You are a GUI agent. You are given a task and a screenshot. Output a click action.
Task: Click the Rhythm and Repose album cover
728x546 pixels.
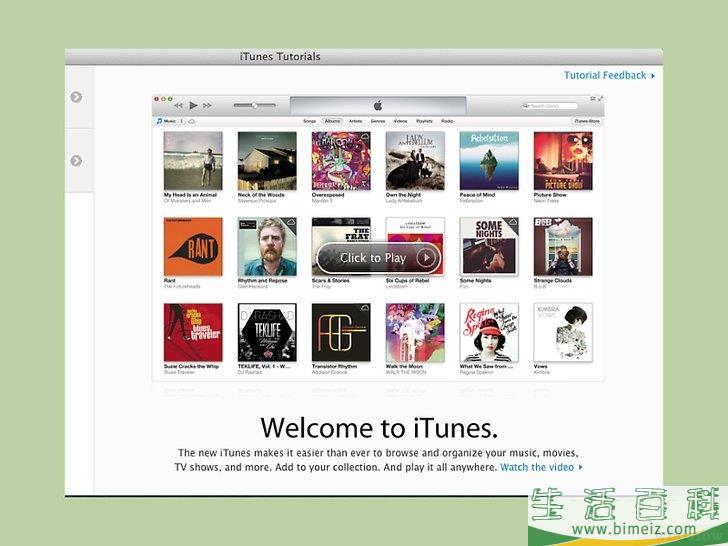[x=267, y=247]
